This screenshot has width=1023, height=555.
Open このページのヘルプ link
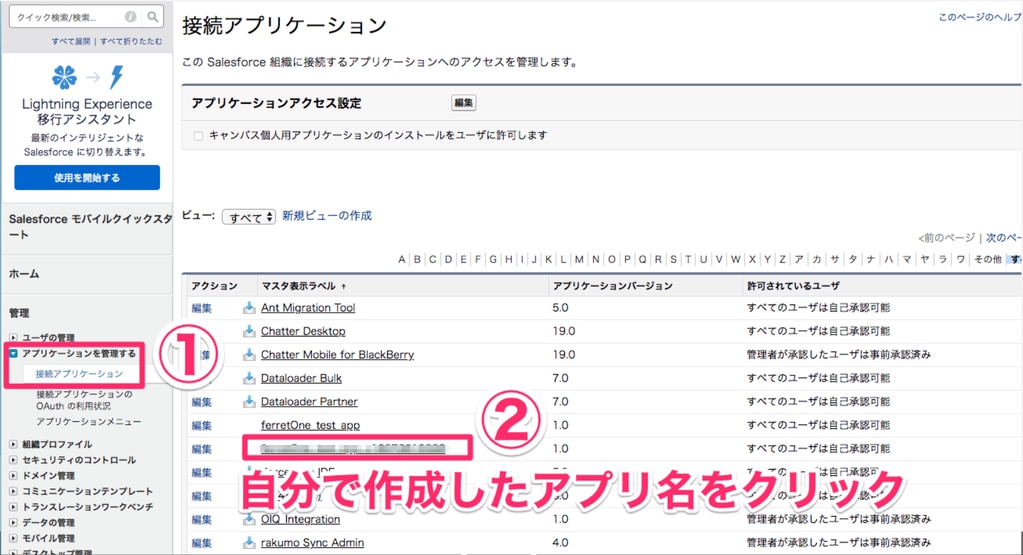tap(979, 17)
